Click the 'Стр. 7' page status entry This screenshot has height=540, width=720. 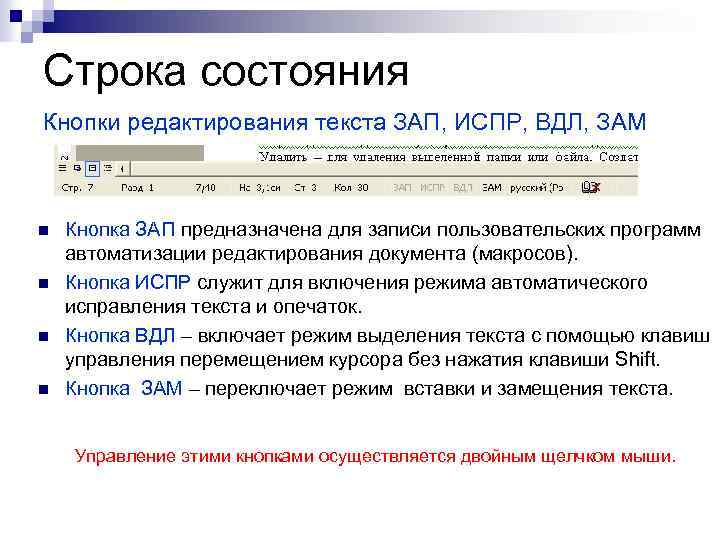pyautogui.click(x=78, y=187)
